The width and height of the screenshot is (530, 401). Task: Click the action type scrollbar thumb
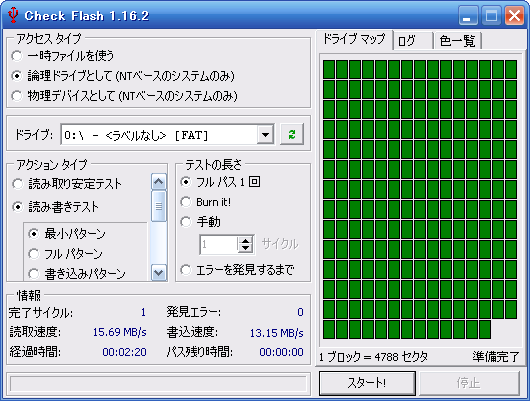pyautogui.click(x=159, y=206)
